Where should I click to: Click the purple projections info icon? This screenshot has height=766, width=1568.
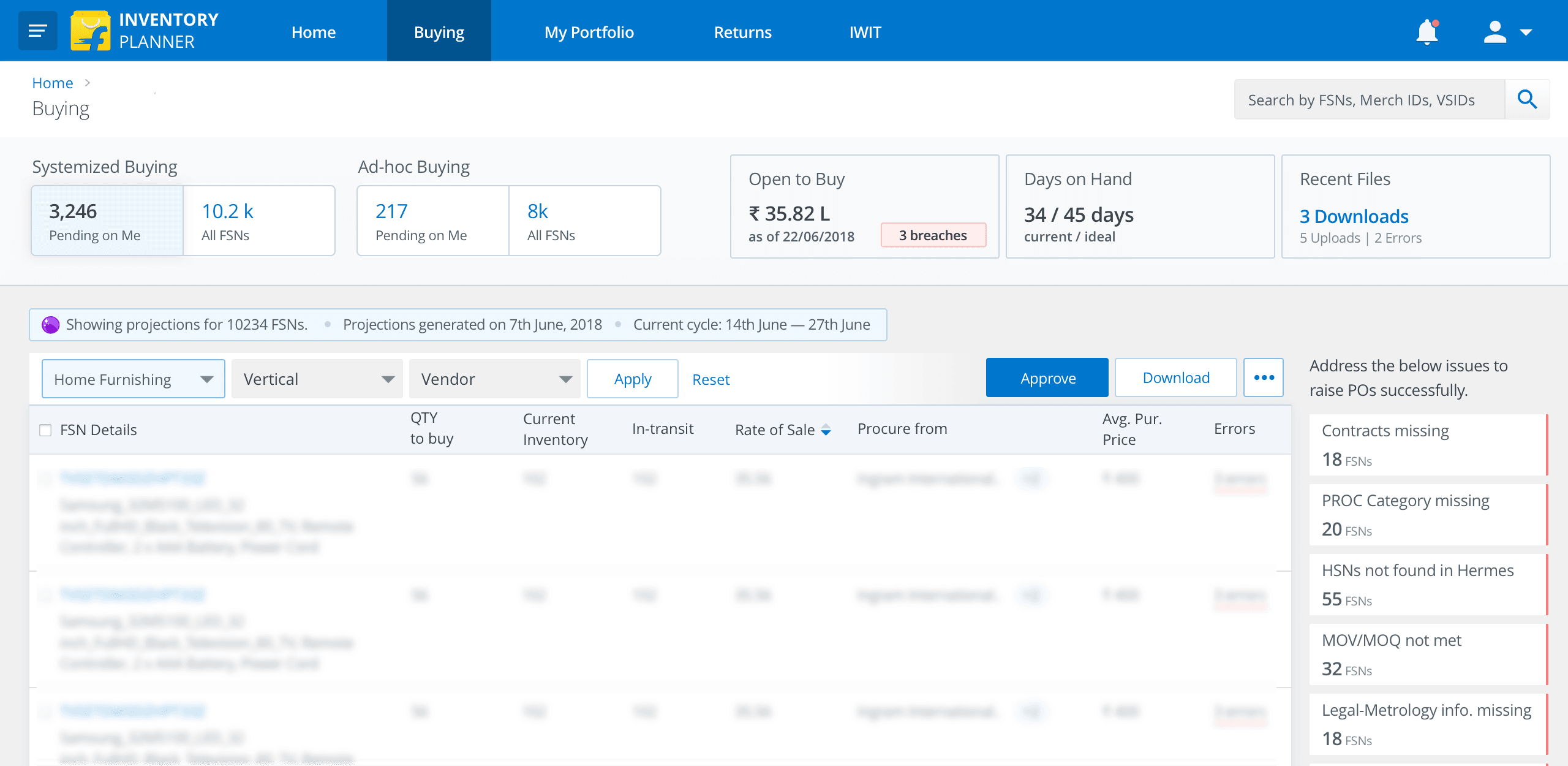pyautogui.click(x=50, y=325)
